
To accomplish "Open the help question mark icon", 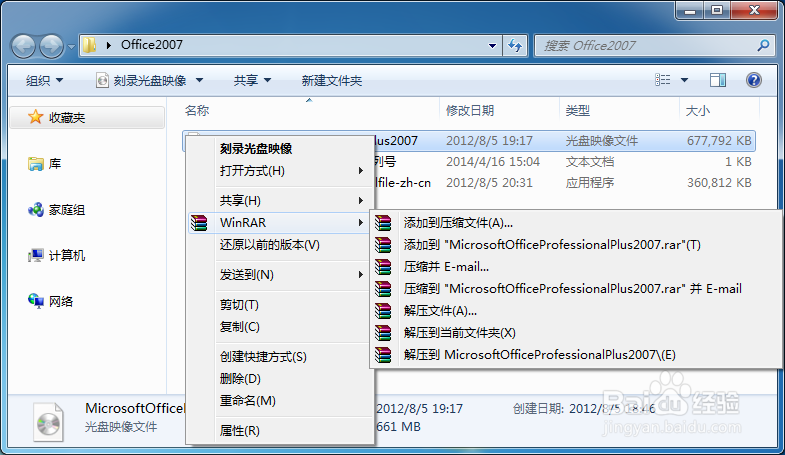I will point(753,80).
